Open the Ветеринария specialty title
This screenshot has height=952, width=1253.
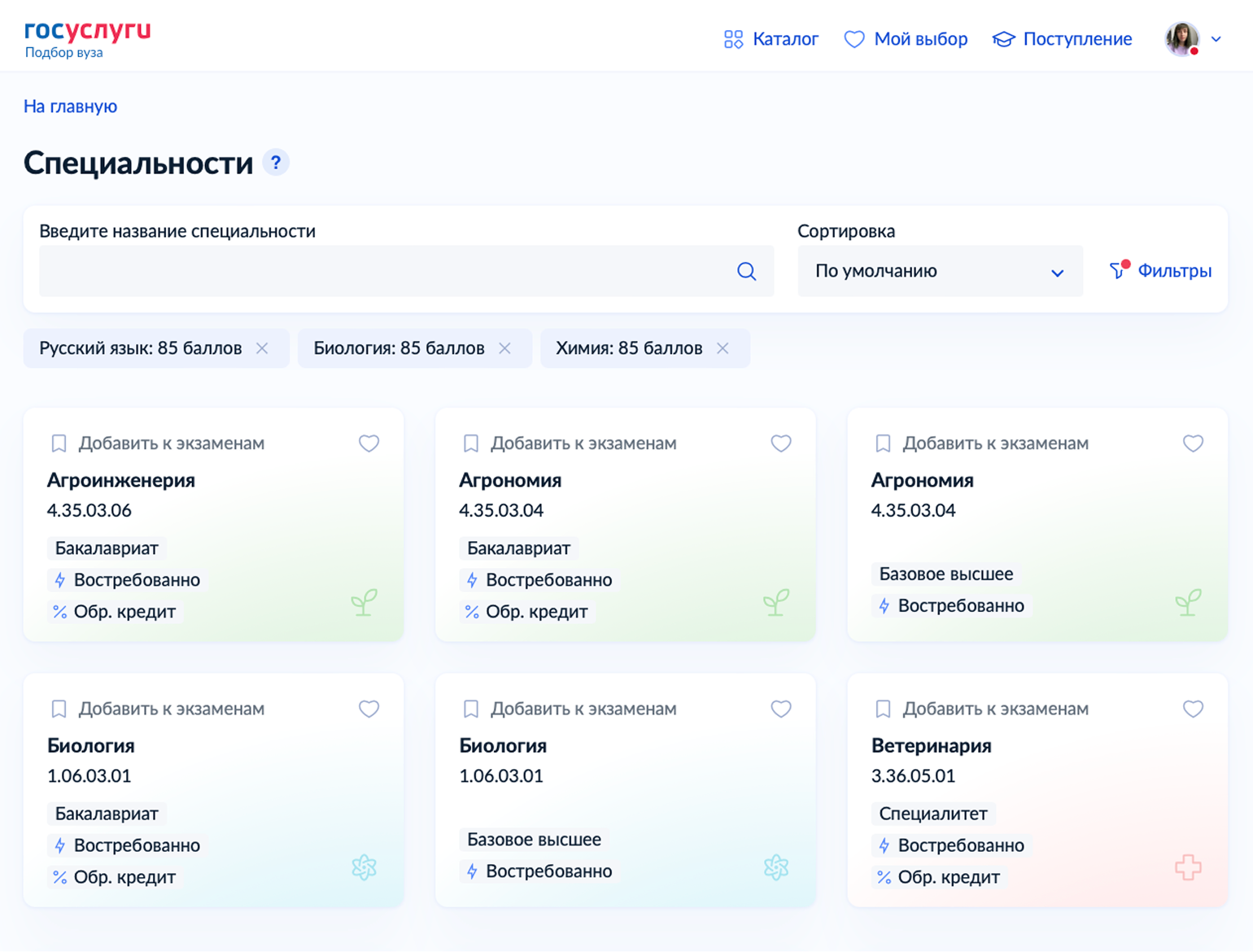click(x=931, y=745)
